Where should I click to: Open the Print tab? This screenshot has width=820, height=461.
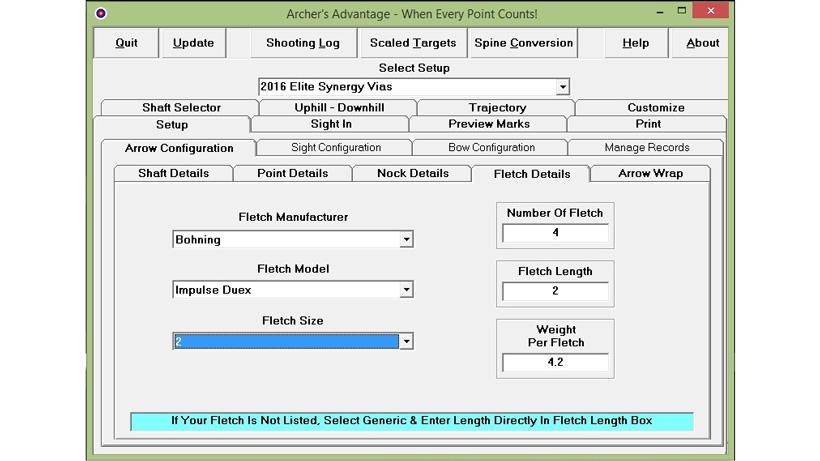[647, 124]
